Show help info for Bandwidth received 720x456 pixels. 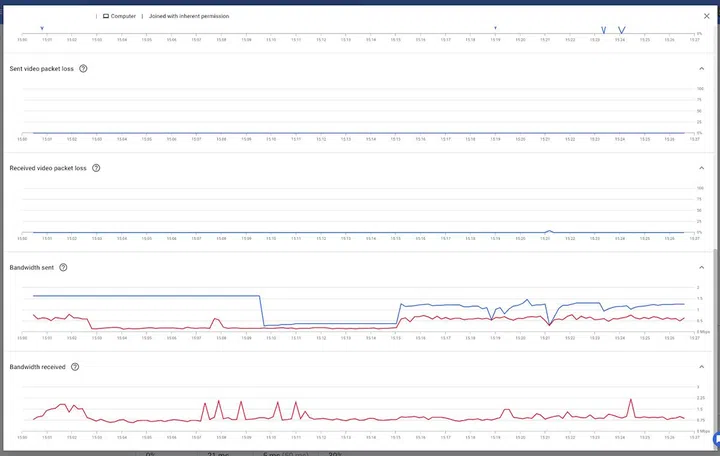[75, 367]
